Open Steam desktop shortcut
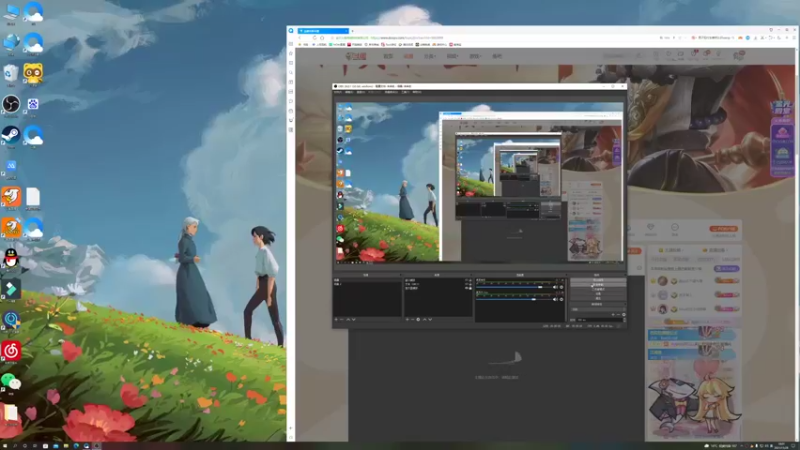Screen dimensions: 800x450 pos(11,135)
